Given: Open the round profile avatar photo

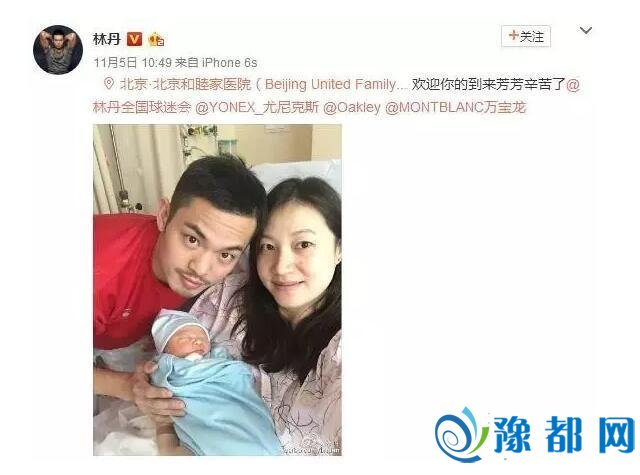Looking at the screenshot, I should click(x=58, y=50).
